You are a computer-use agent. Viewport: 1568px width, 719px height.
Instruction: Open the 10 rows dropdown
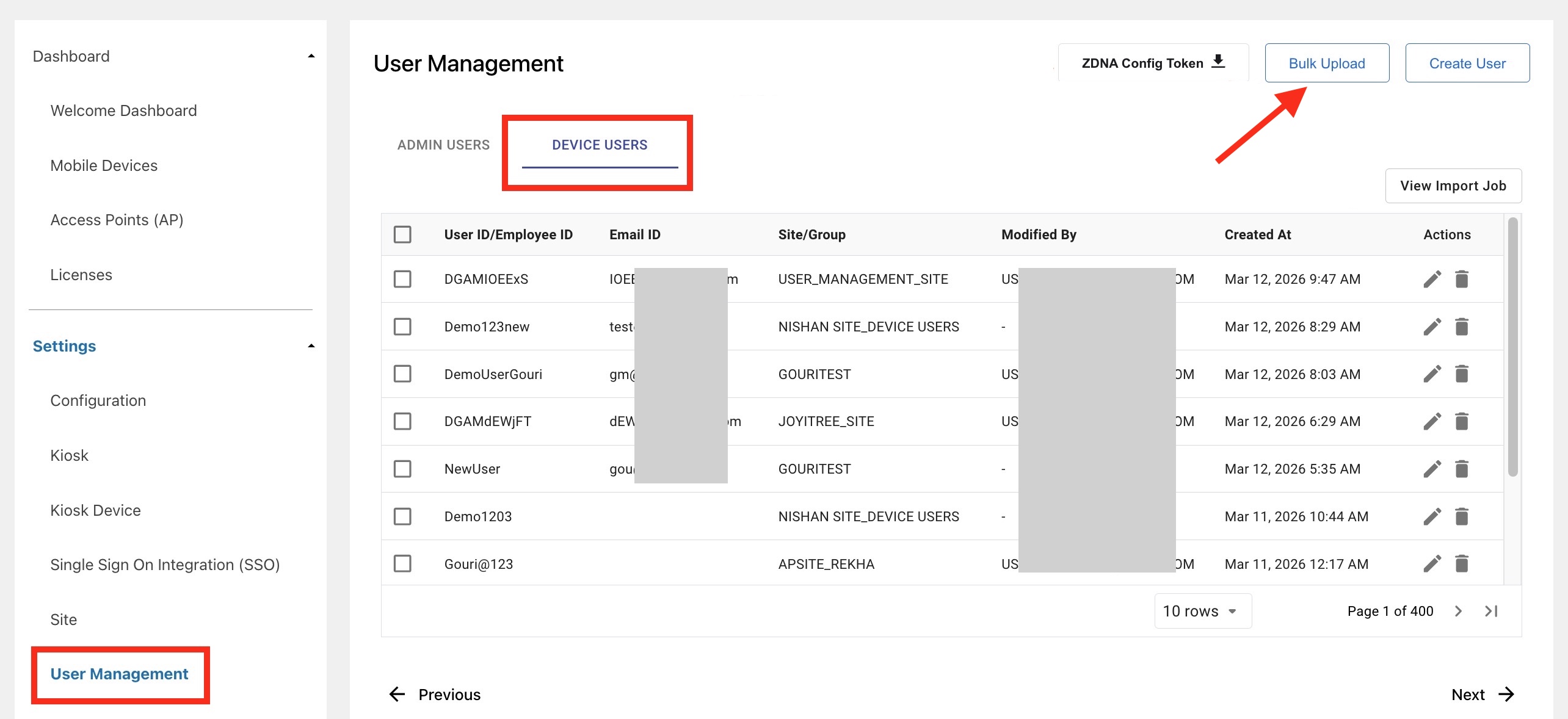pyautogui.click(x=1202, y=611)
